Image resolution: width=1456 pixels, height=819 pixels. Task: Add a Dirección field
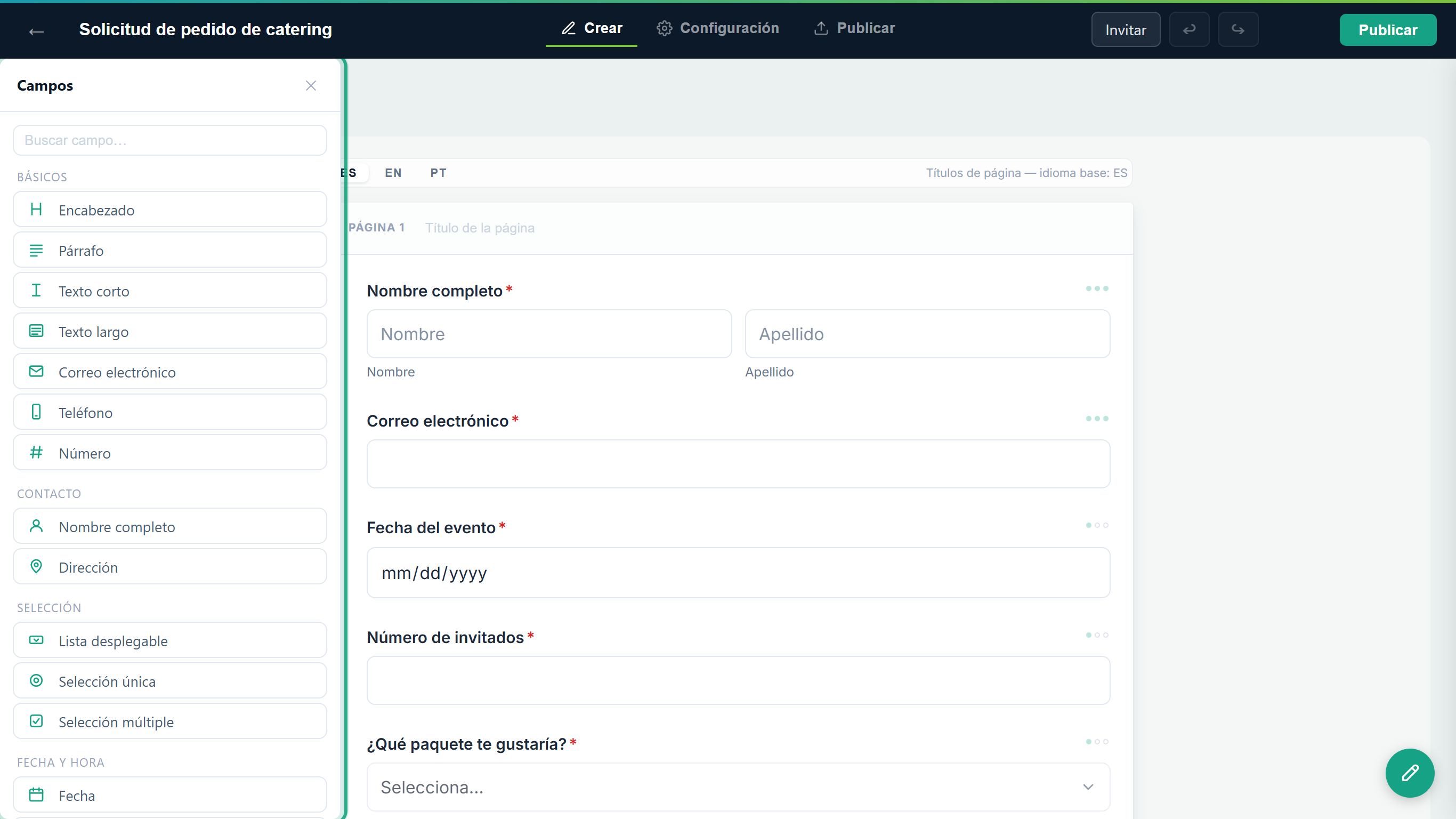click(x=169, y=567)
